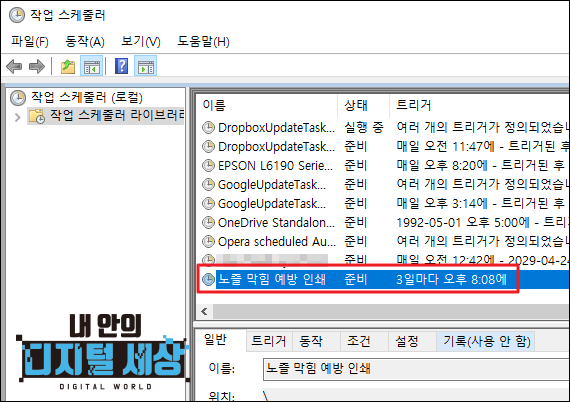Image resolution: width=570 pixels, height=402 pixels.
Task: Open the 도움말(H) menu
Action: coord(203,41)
